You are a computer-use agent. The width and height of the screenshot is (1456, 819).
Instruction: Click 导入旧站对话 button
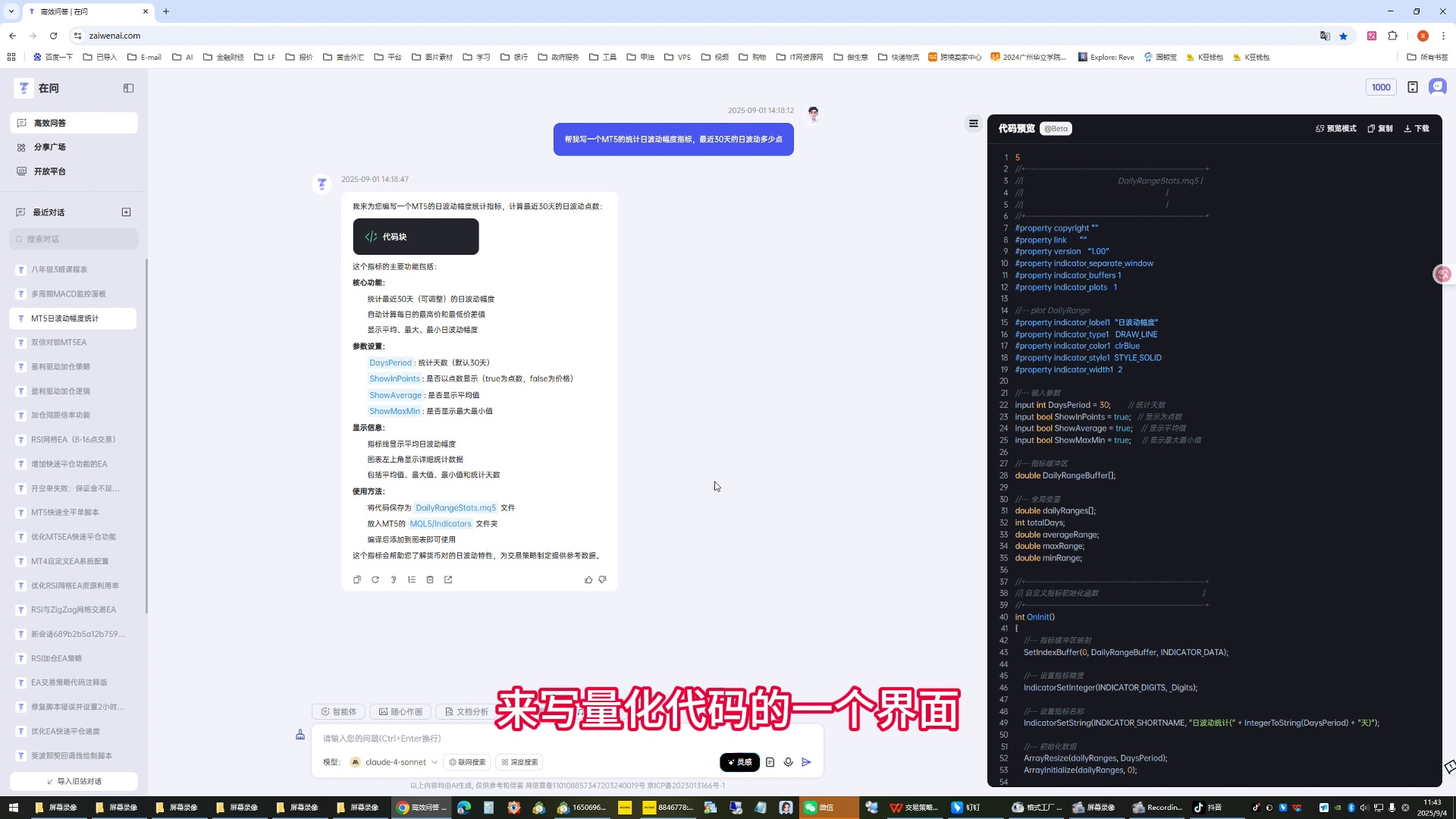(74, 781)
